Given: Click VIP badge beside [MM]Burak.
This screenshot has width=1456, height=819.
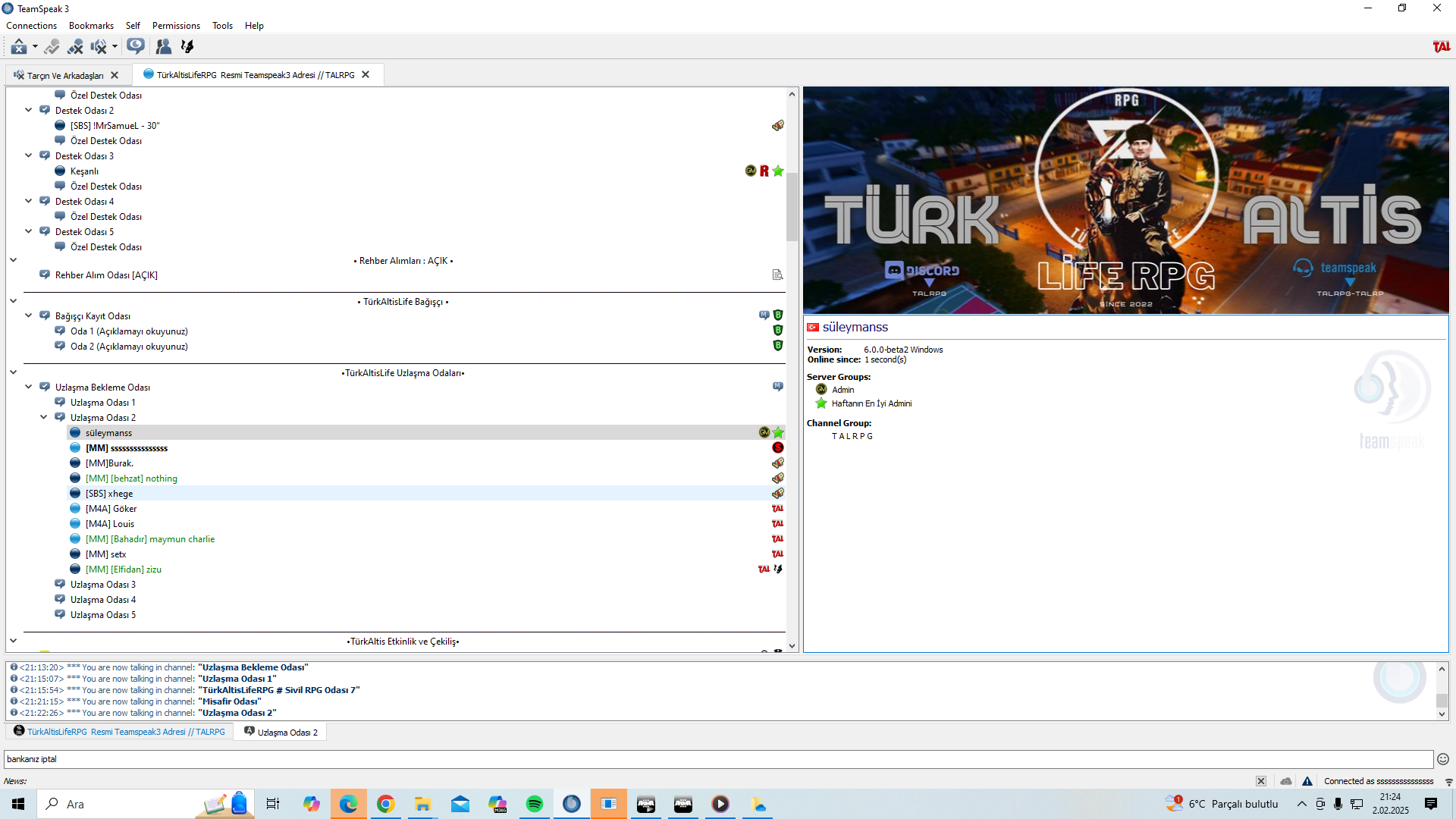Looking at the screenshot, I should (777, 463).
